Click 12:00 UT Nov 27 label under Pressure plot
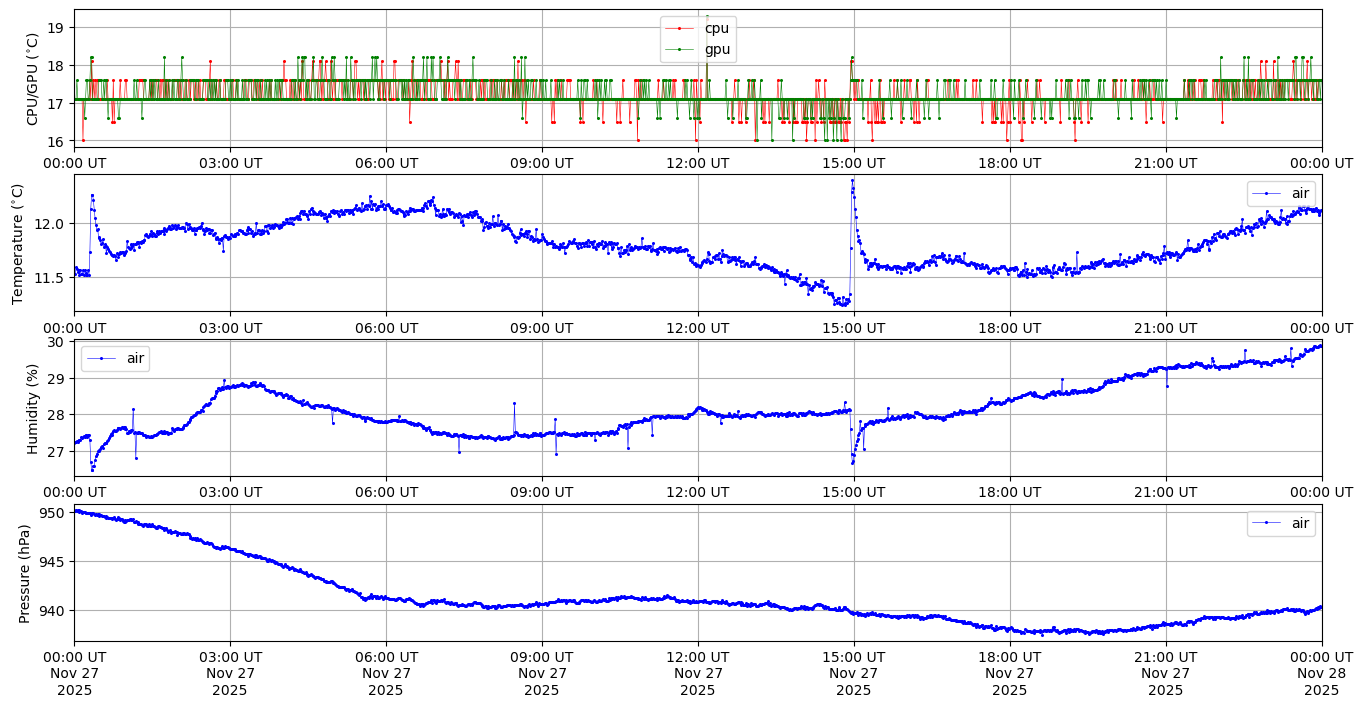This screenshot has height=707, width=1363. [697, 673]
